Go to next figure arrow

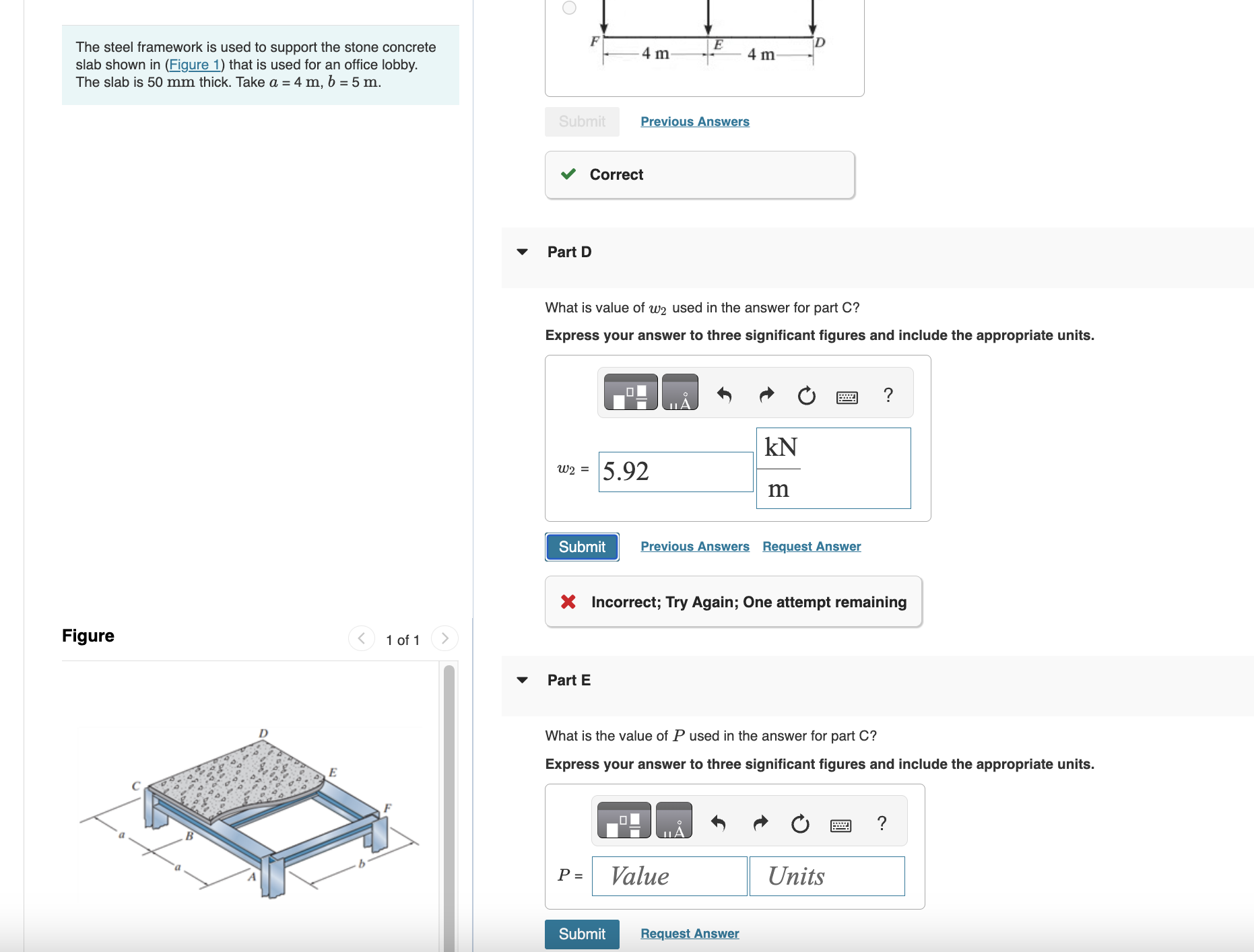tap(444, 638)
